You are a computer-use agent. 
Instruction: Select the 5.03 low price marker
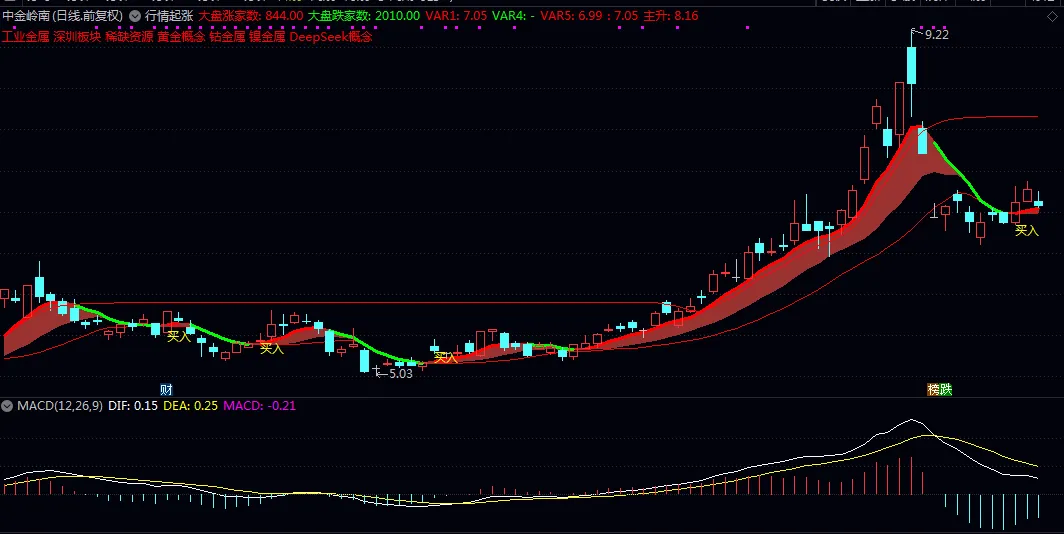[400, 373]
